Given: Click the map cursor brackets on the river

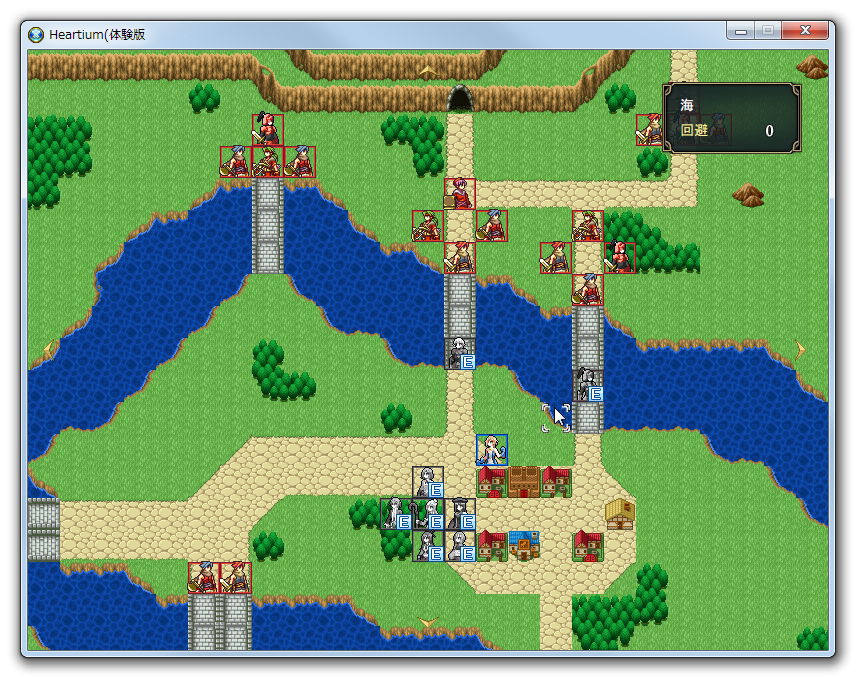Looking at the screenshot, I should coord(556,418).
